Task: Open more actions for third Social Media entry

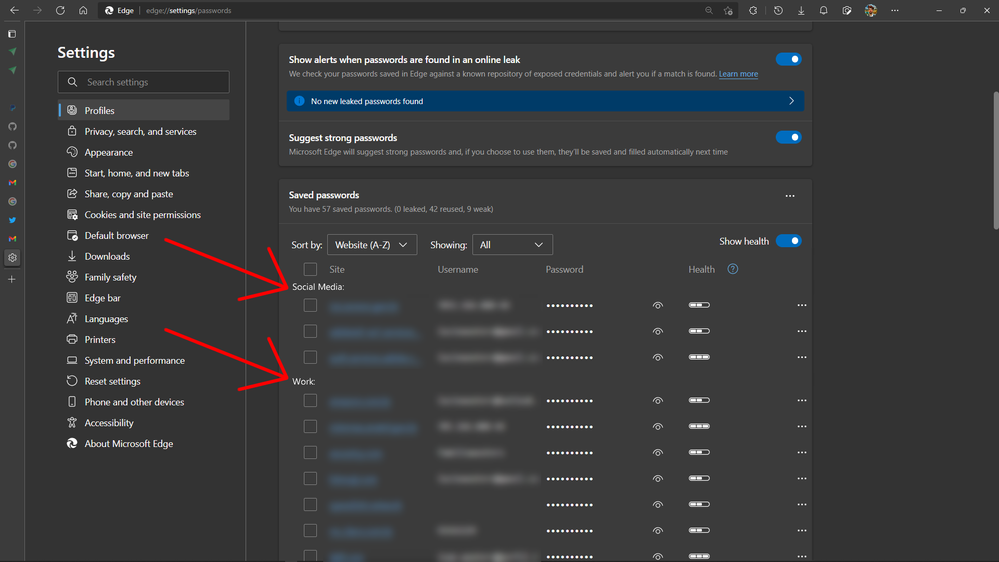Action: pos(801,357)
